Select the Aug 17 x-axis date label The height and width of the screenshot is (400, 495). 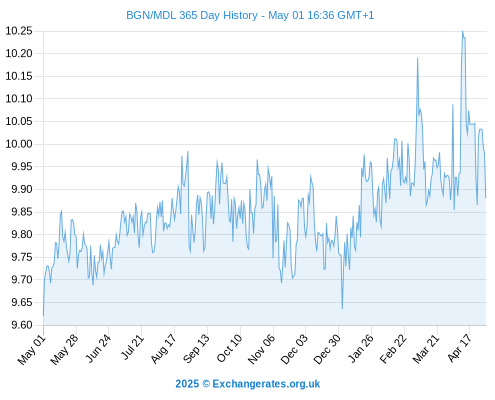(x=163, y=349)
